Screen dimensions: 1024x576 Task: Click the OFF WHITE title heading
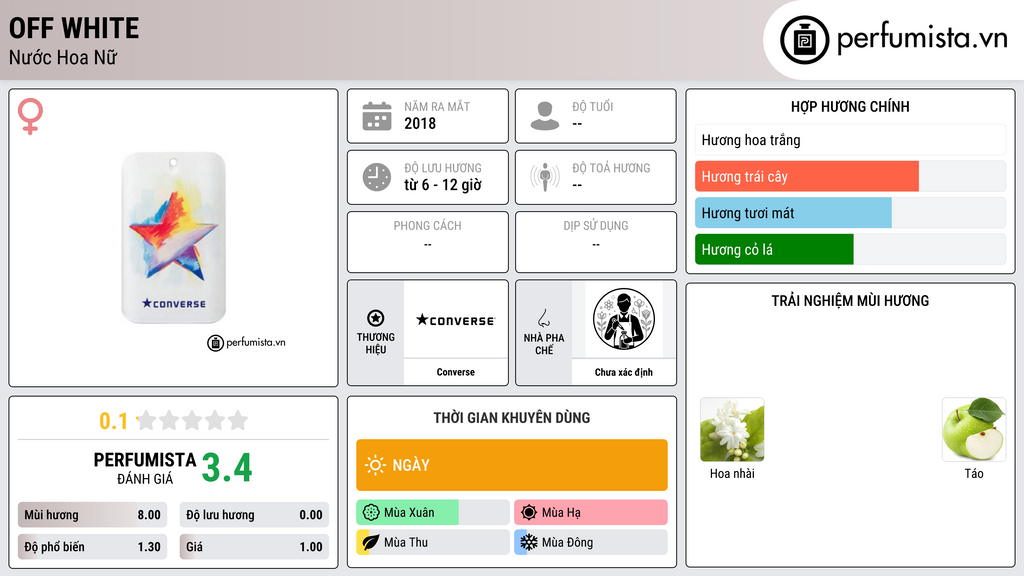point(74,28)
